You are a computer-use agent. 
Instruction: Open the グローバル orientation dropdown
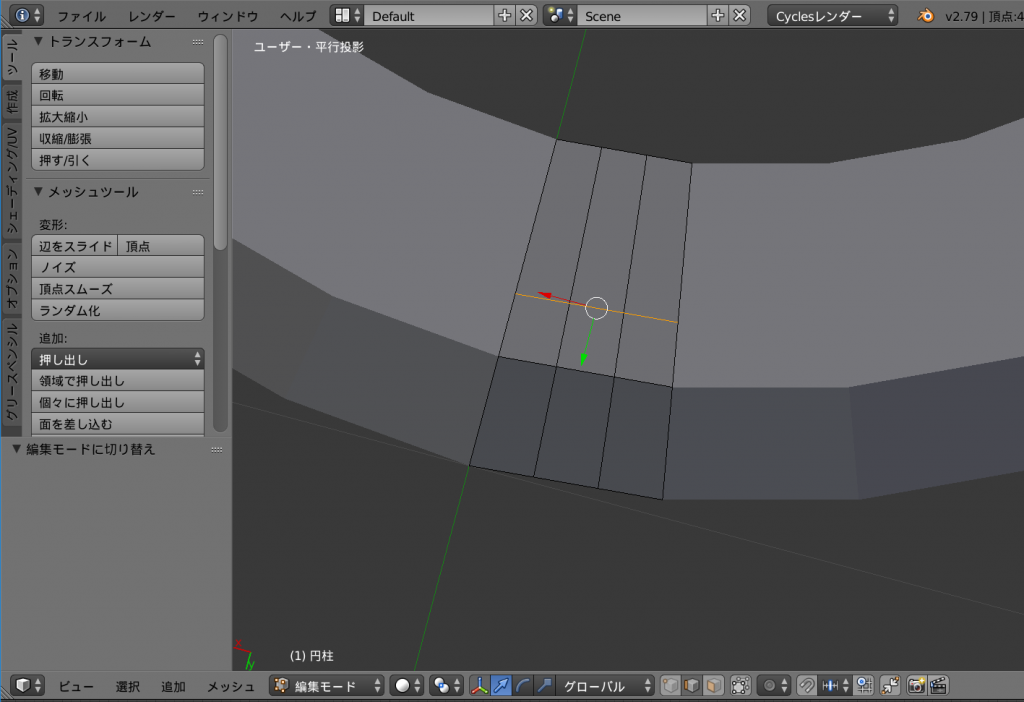point(606,686)
